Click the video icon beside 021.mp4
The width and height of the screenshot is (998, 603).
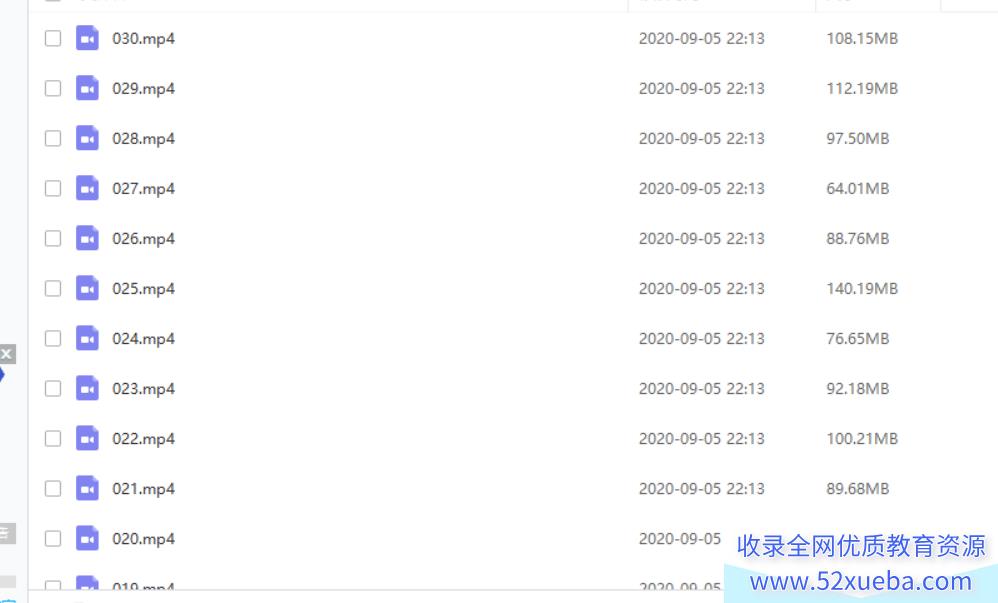tap(87, 488)
